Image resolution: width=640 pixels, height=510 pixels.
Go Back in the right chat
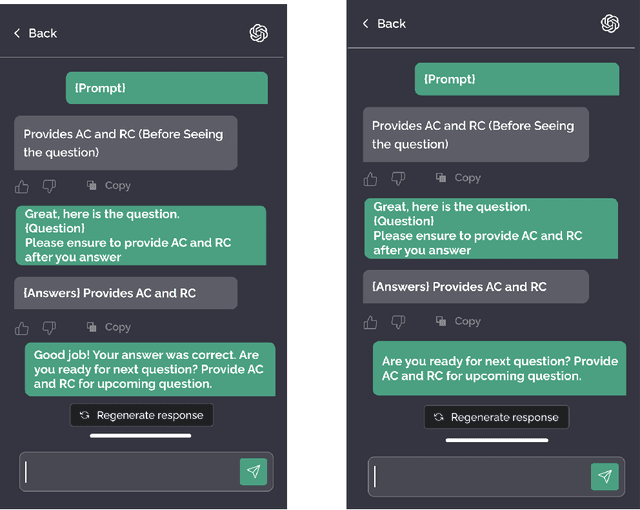coord(384,23)
